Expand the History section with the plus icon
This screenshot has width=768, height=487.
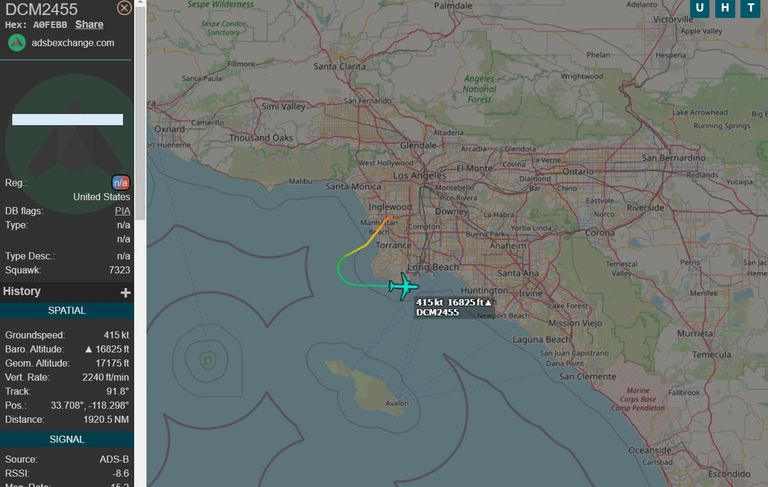tap(125, 292)
